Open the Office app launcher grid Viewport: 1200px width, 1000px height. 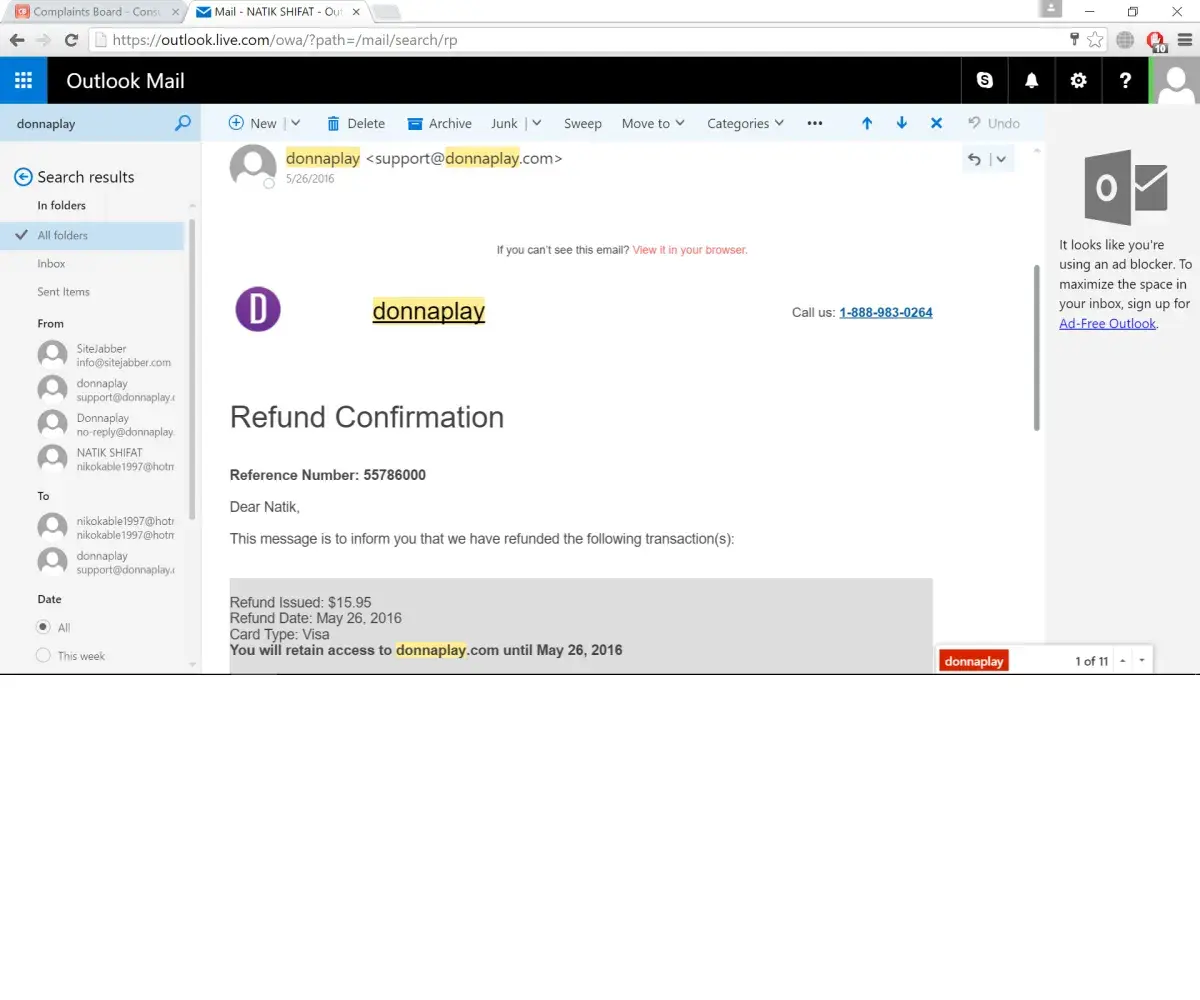(x=23, y=81)
